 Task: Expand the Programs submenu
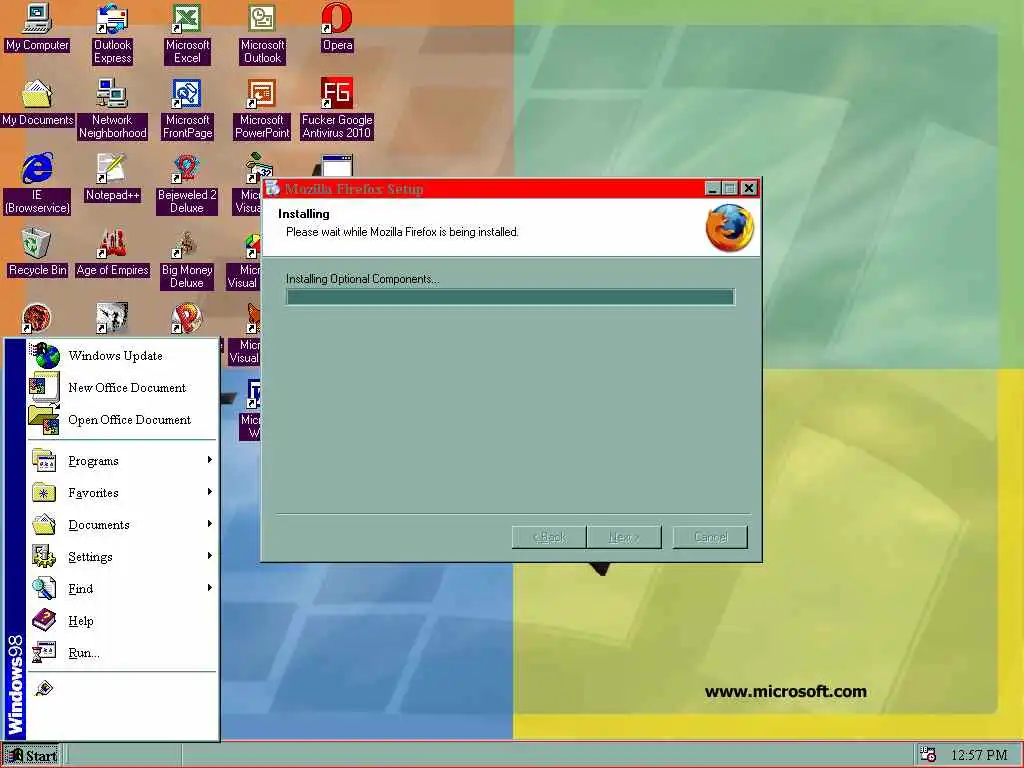click(122, 460)
